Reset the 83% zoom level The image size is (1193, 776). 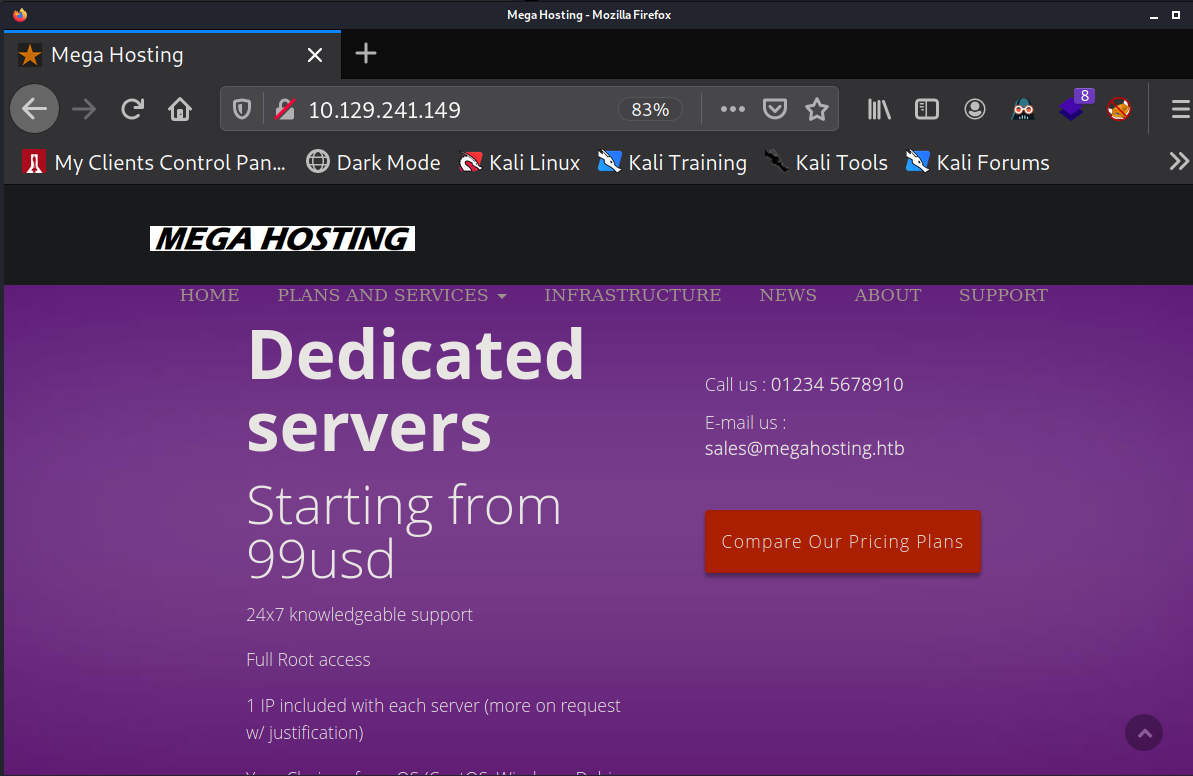point(650,110)
